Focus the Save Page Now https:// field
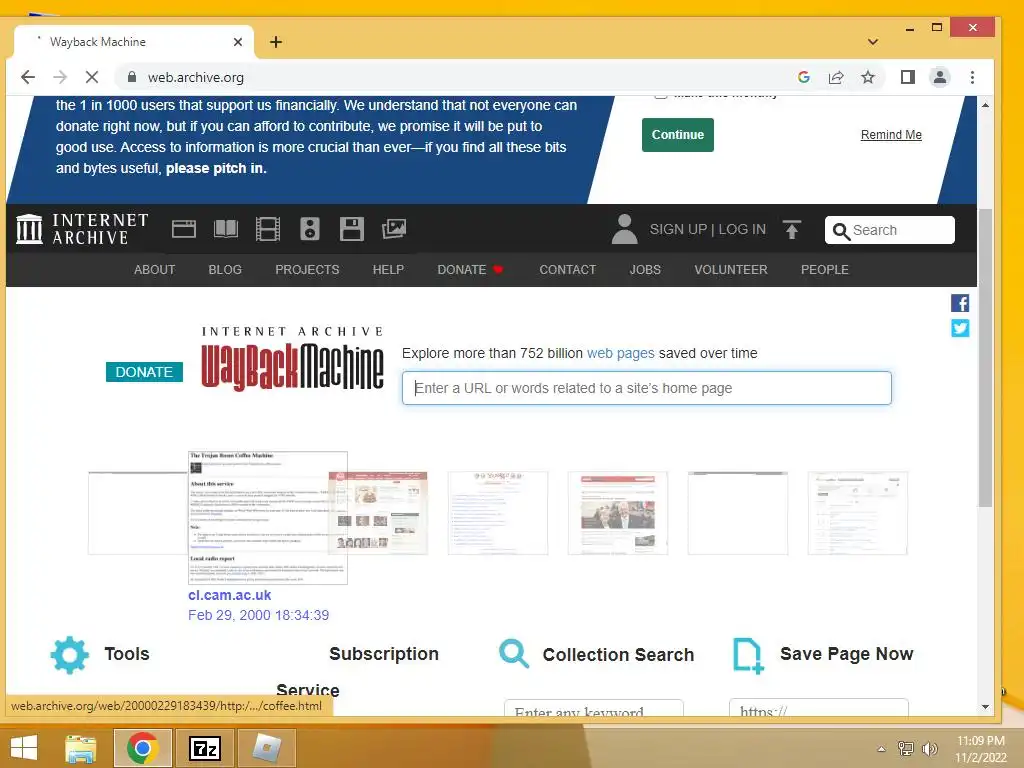The height and width of the screenshot is (768, 1024). tap(818, 709)
